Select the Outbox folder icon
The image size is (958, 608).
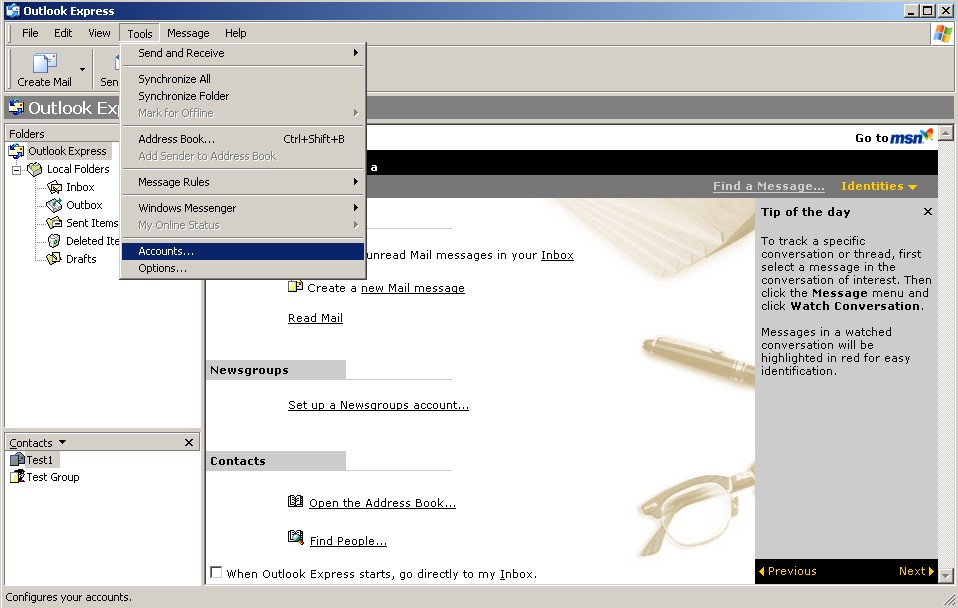point(56,205)
